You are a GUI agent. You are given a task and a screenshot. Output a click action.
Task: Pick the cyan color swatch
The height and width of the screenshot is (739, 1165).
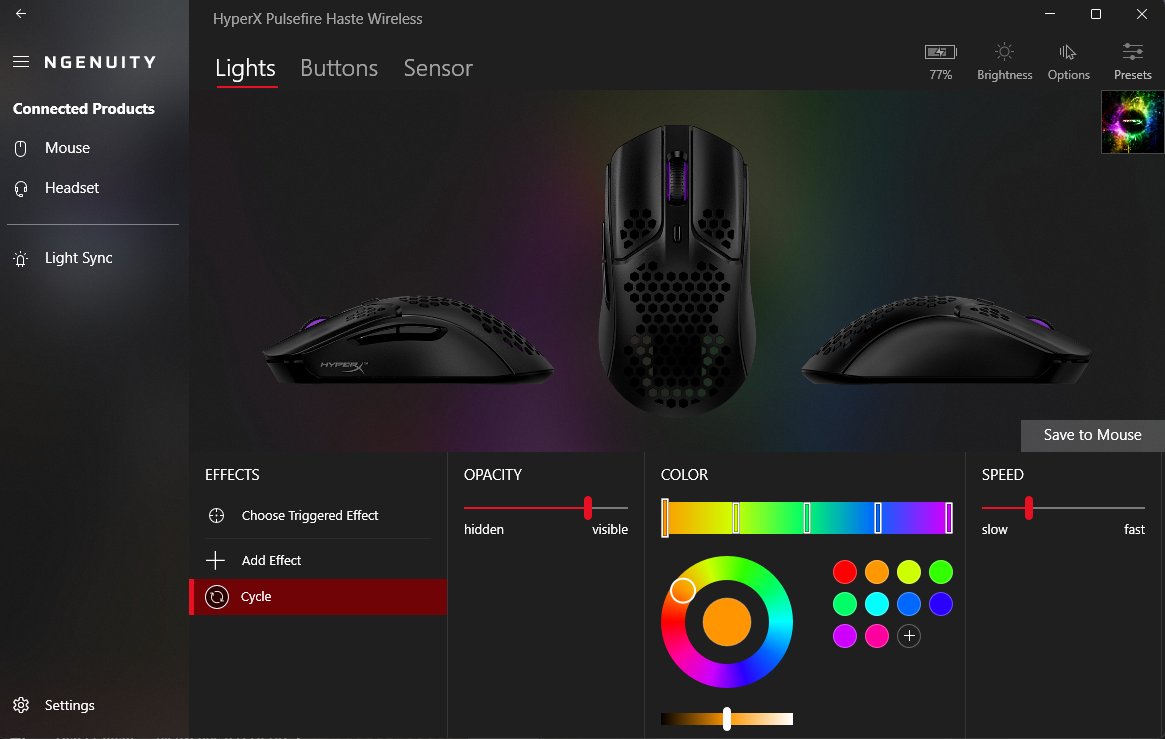click(x=877, y=604)
